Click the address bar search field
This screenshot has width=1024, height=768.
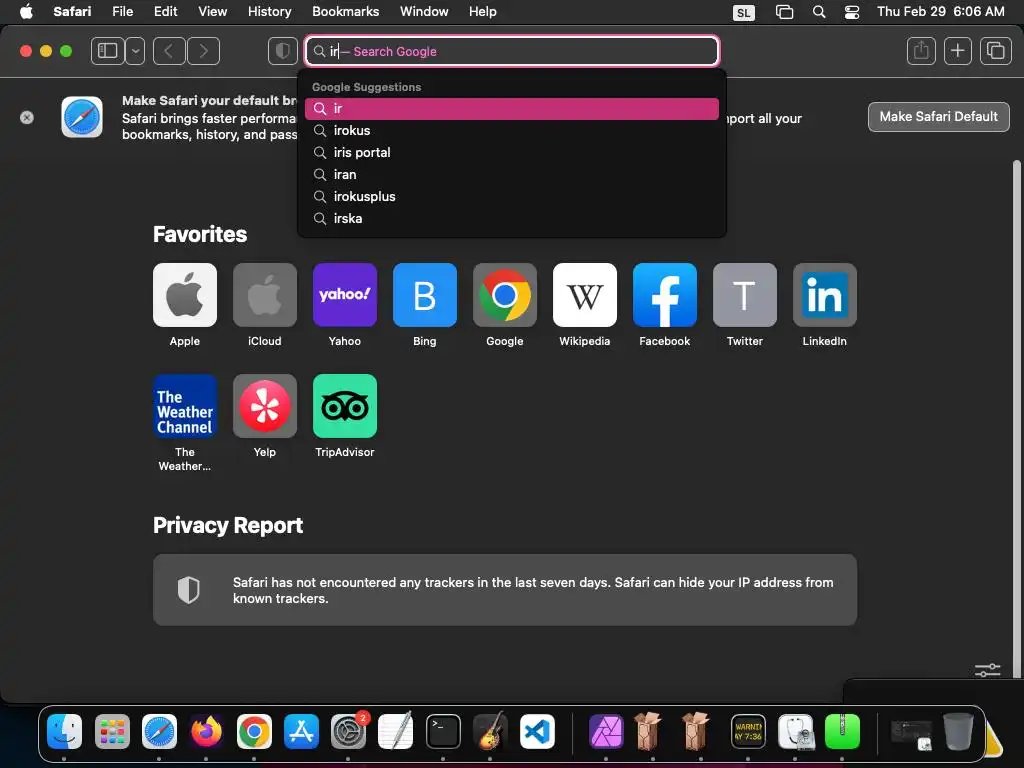pyautogui.click(x=512, y=51)
